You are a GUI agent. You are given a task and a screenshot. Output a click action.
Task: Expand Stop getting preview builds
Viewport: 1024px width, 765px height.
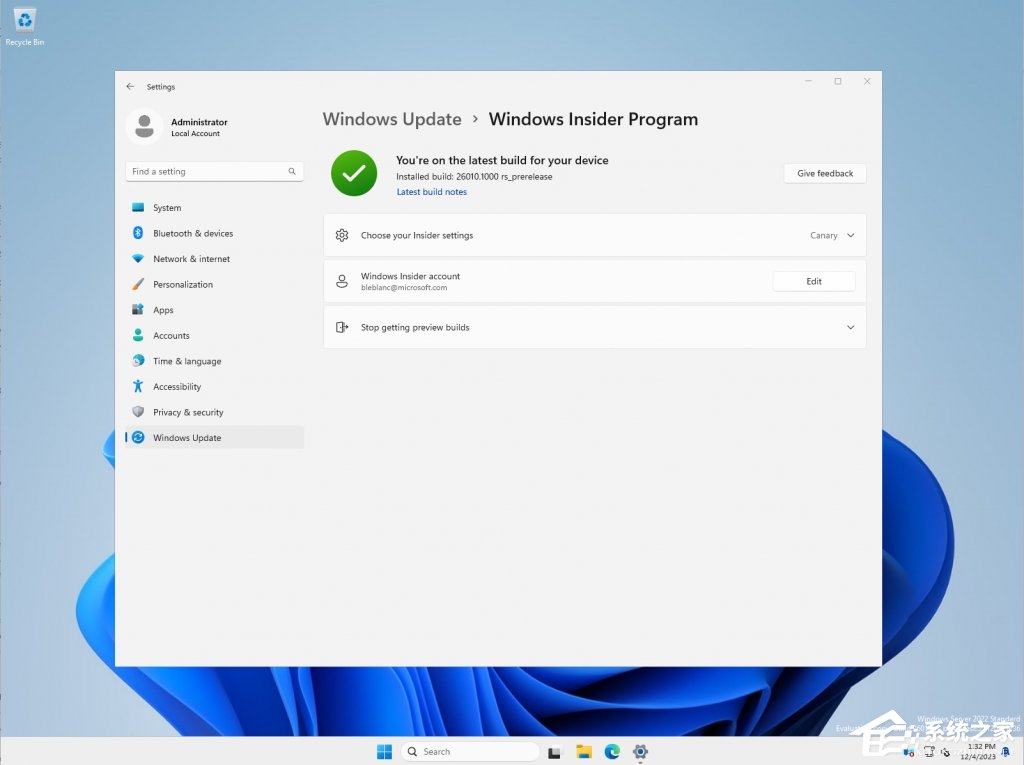pyautogui.click(x=850, y=328)
